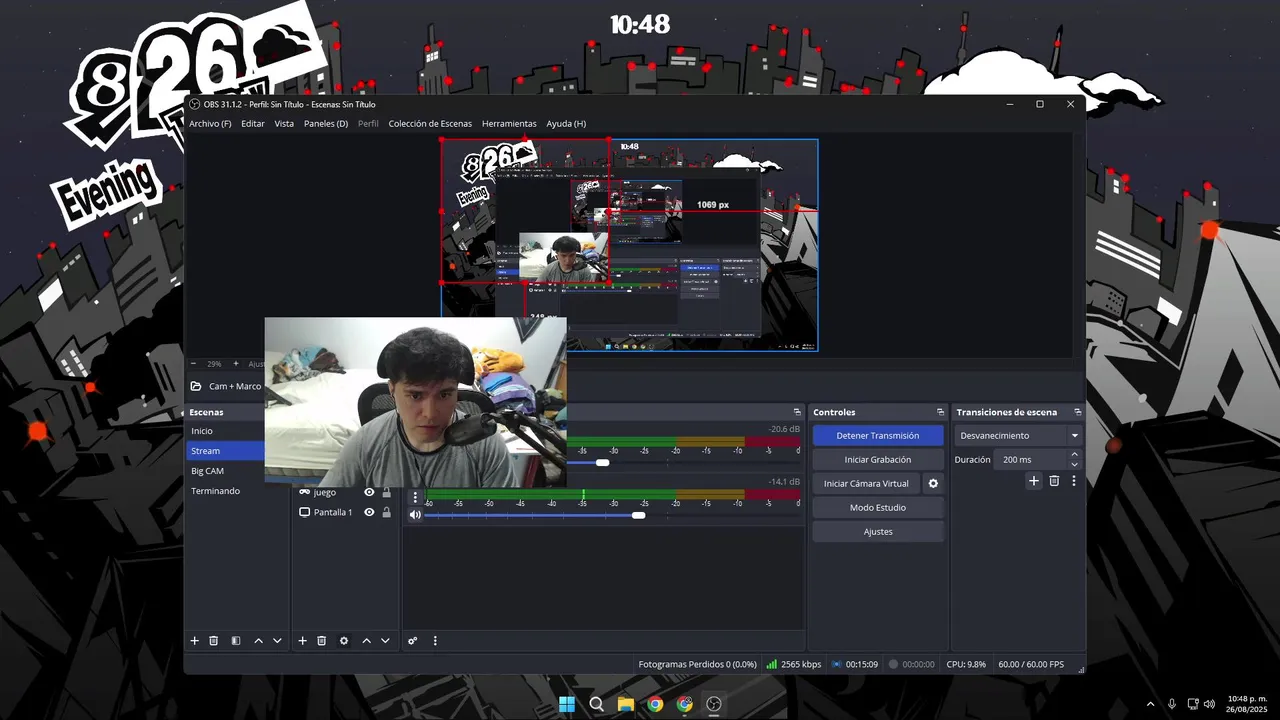Image resolution: width=1280 pixels, height=720 pixels.
Task: Zoom in the preview with plus icon
Action: 236,364
